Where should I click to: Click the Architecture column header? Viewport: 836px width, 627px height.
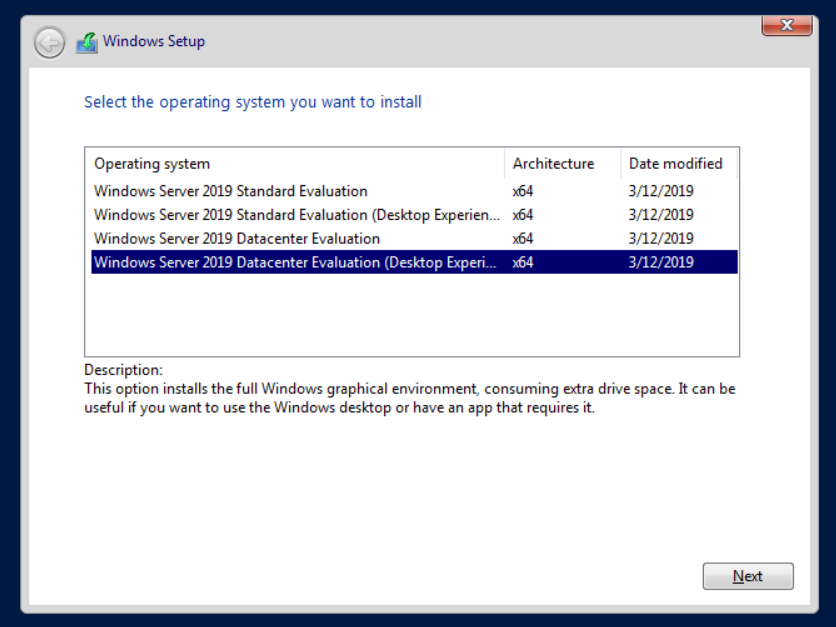[x=553, y=164]
